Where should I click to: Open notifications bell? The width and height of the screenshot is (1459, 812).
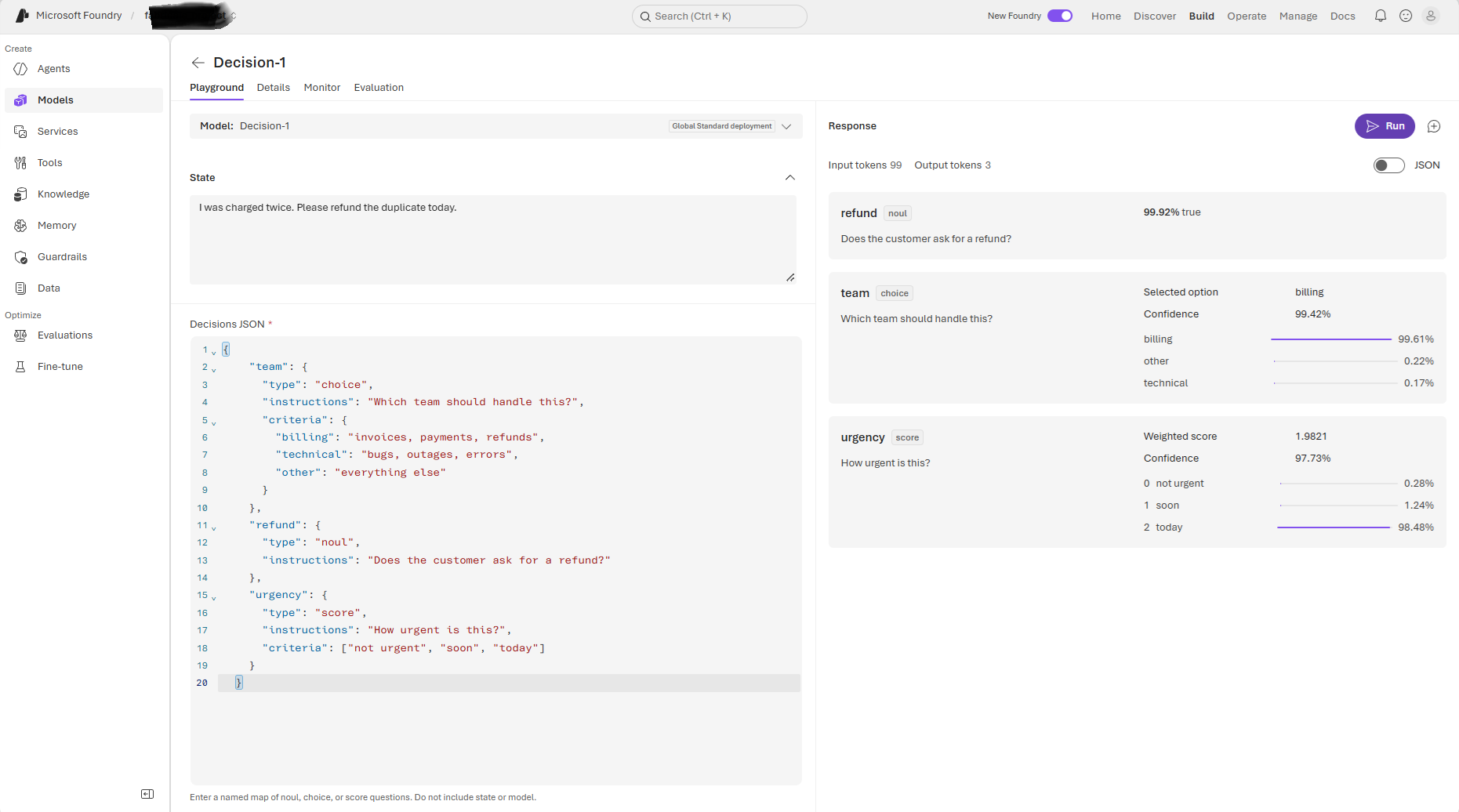tap(1381, 16)
